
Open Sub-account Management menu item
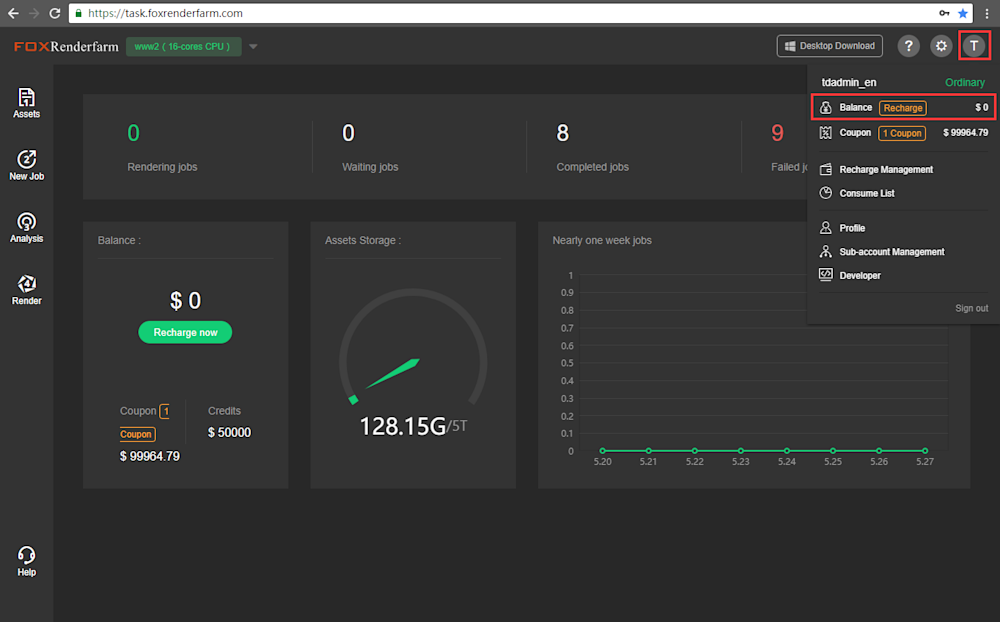coord(892,252)
